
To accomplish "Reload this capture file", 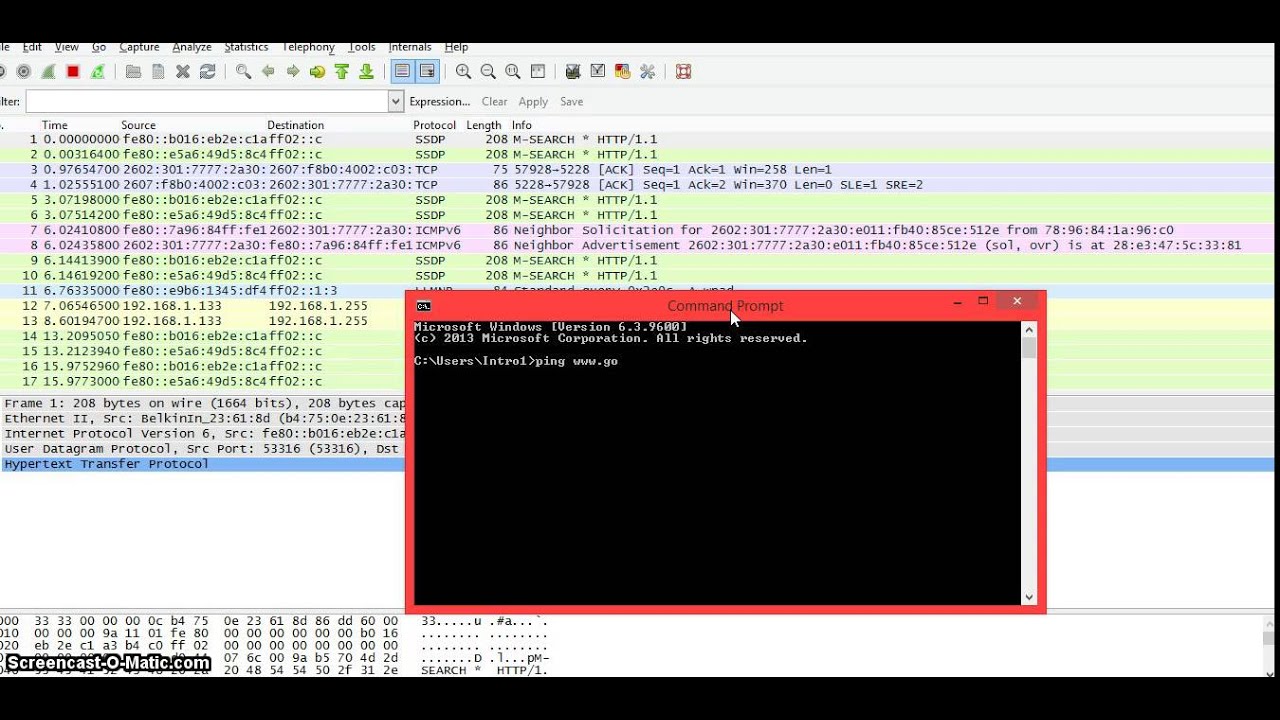I will pos(208,71).
